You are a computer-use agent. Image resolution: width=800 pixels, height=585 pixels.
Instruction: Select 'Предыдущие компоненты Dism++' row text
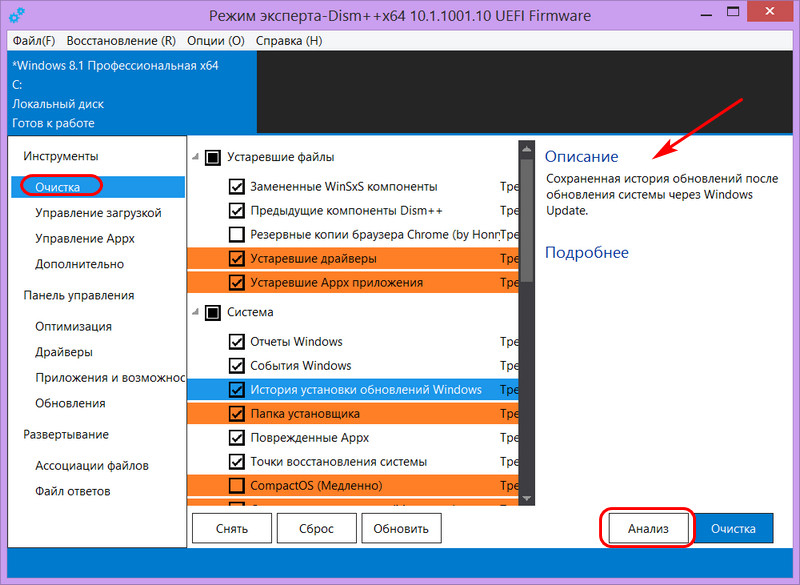[346, 211]
